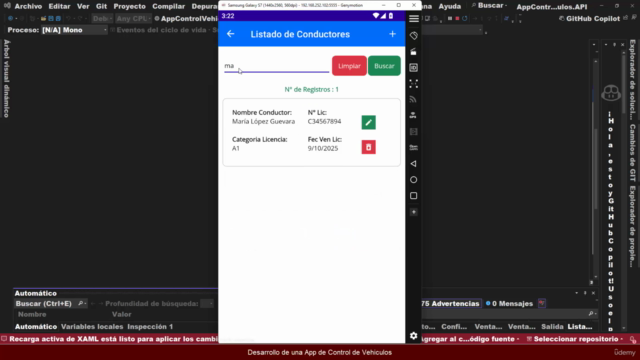Screen dimensions: 640x360
Task: Click the Genymotion camera capture icon
Action: pyautogui.click(x=413, y=51)
